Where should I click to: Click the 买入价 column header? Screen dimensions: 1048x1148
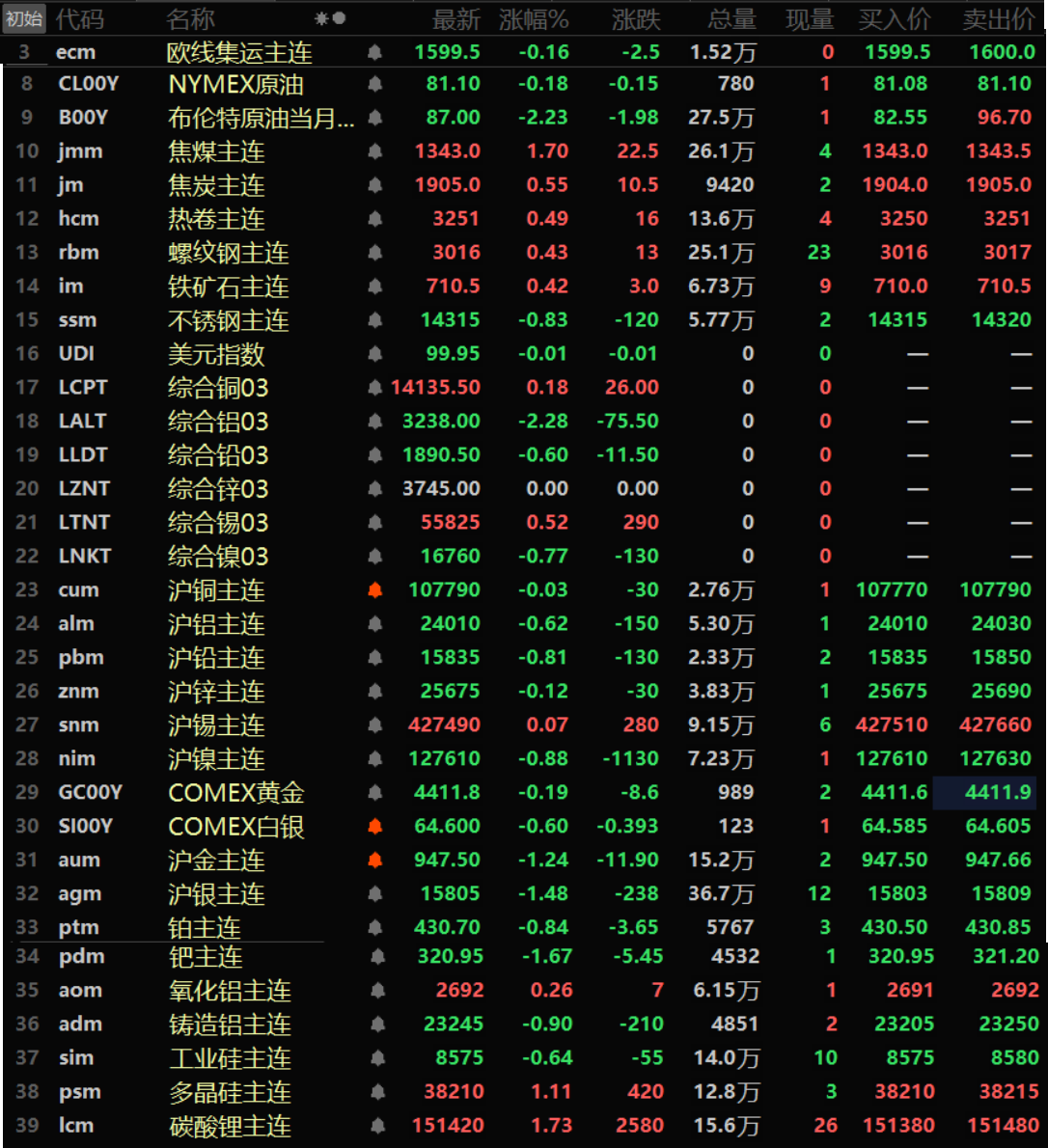895,19
